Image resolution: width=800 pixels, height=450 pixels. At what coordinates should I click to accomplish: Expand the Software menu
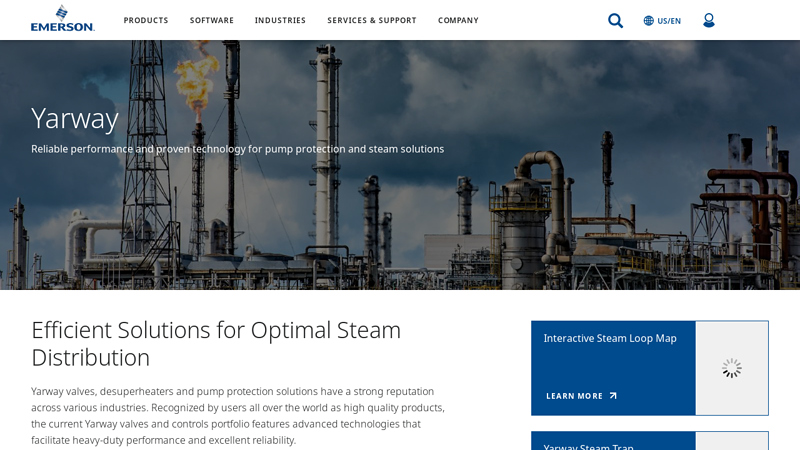coord(212,20)
